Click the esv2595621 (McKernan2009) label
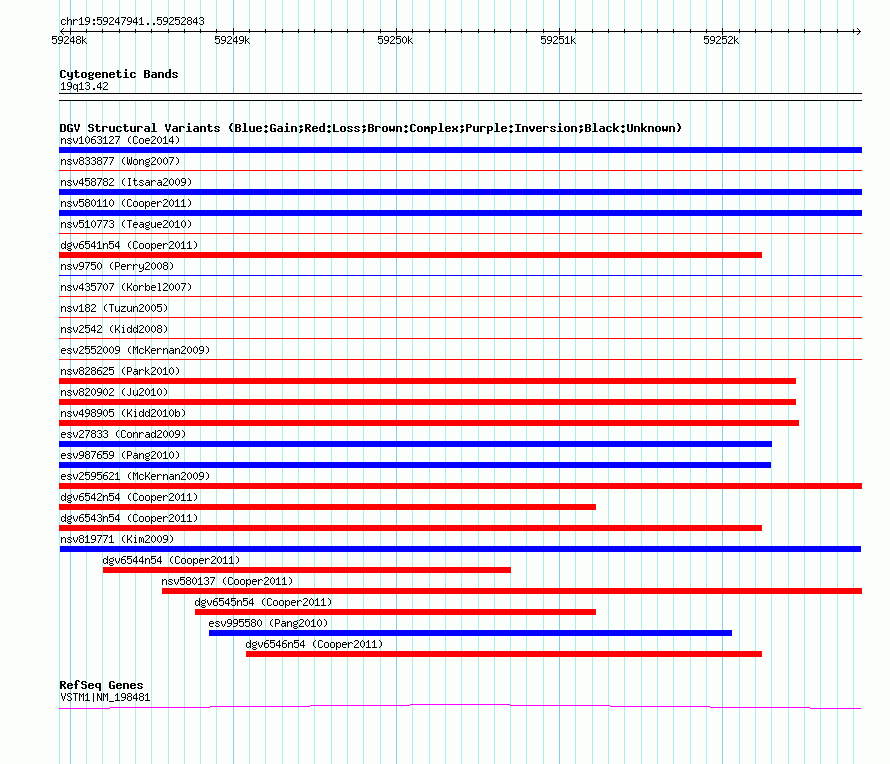Image resolution: width=890 pixels, height=764 pixels. pyautogui.click(x=135, y=476)
